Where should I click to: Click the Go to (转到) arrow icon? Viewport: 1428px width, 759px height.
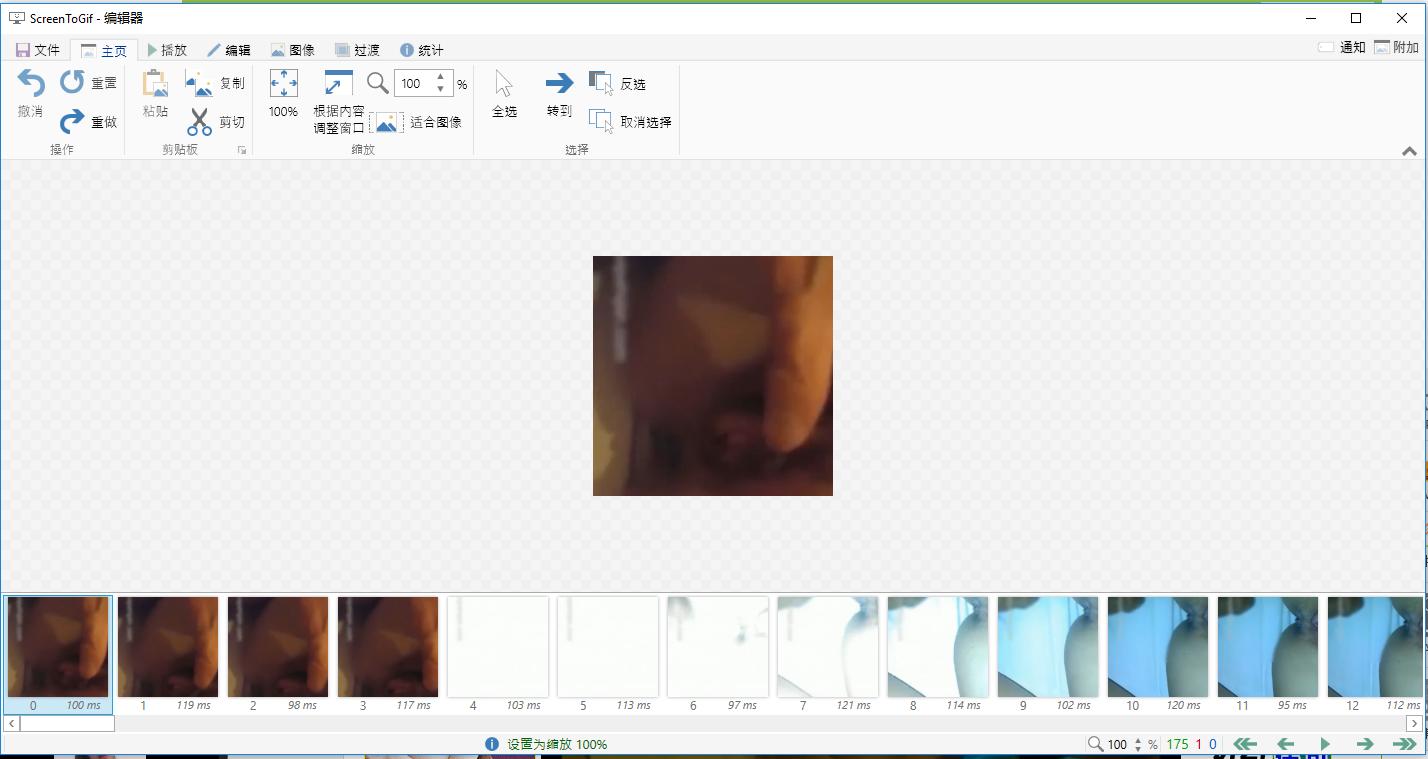559,83
